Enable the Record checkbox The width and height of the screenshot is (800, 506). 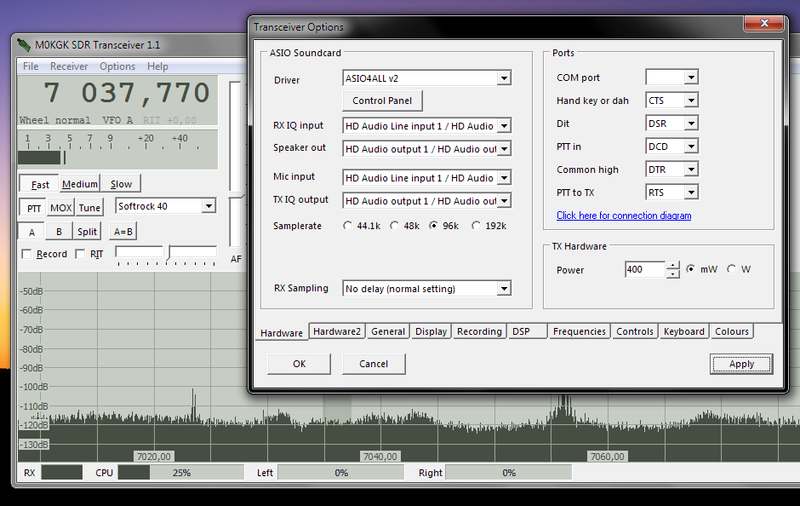click(26, 254)
